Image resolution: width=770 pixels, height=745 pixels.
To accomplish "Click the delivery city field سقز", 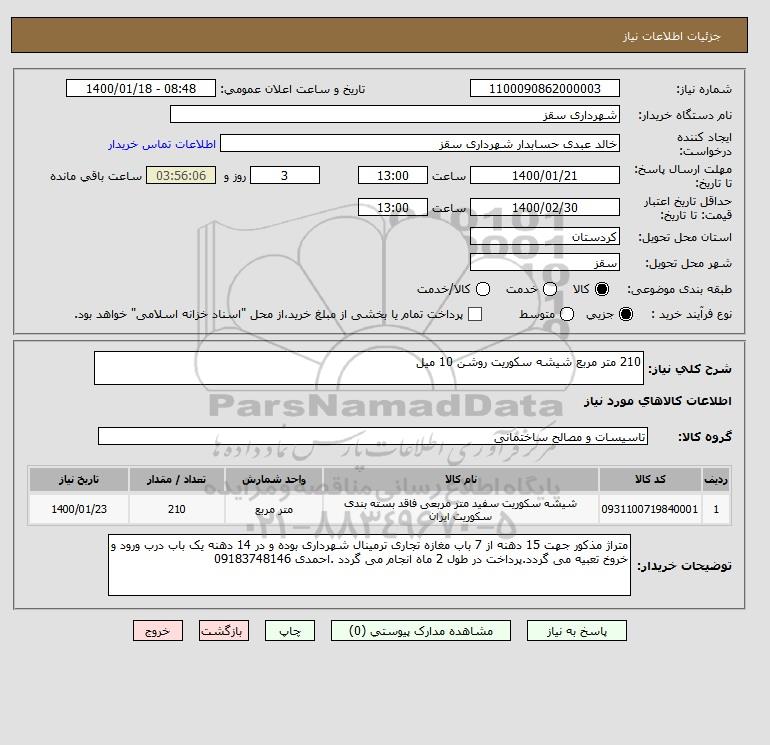I will click(545, 262).
